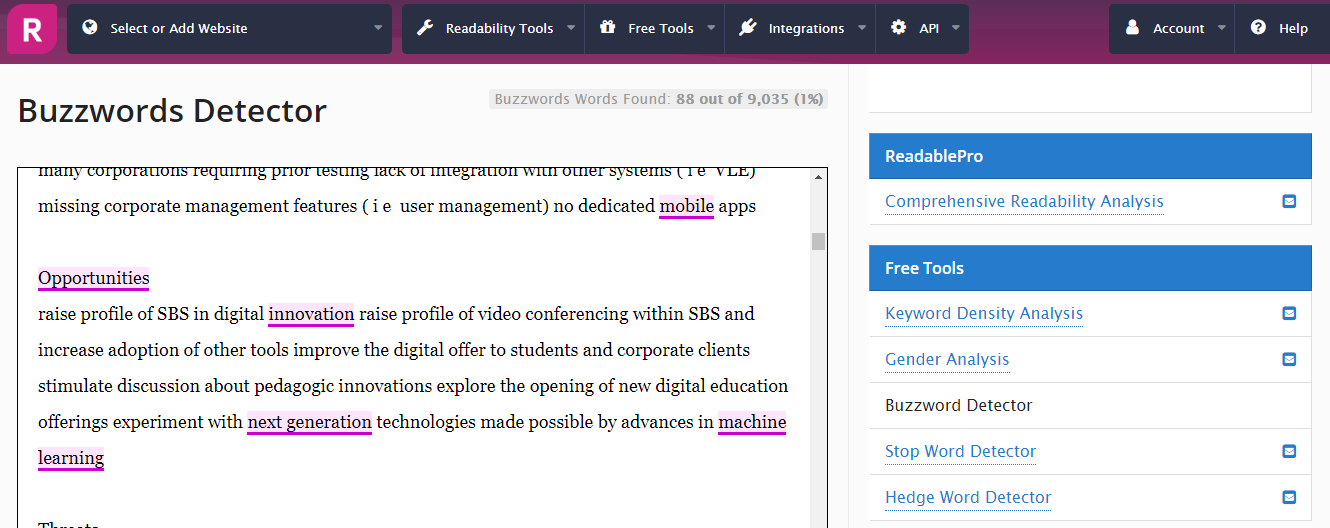Open the Help menu item

1282,29
